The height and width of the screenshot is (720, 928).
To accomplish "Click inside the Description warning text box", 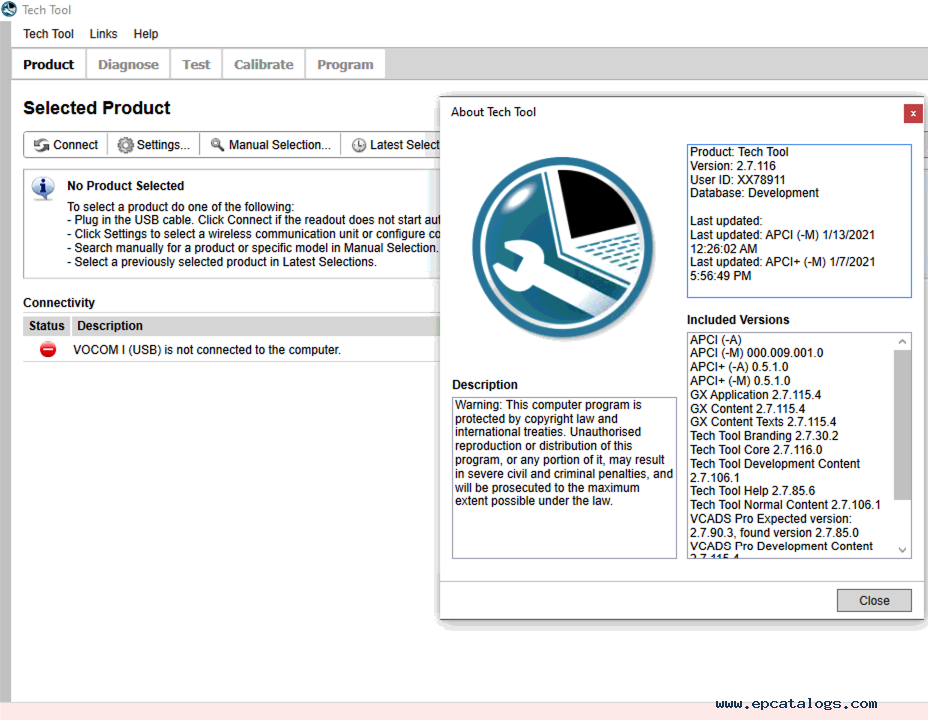I will point(564,476).
